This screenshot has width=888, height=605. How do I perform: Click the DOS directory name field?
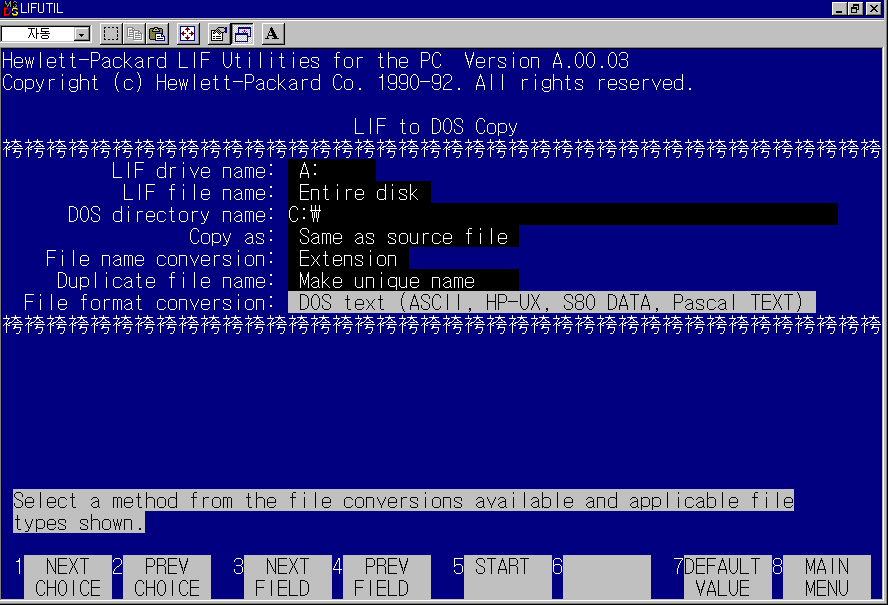coord(562,215)
